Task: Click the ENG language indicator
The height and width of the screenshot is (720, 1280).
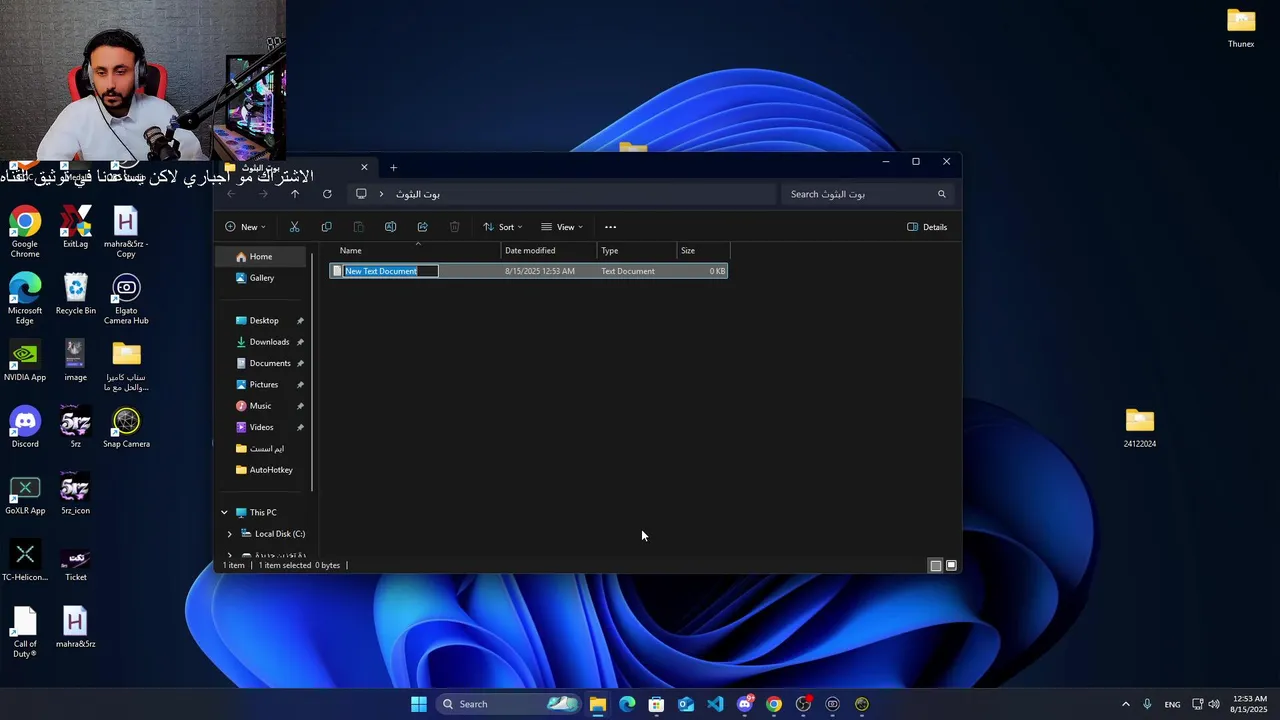Action: click(x=1172, y=704)
